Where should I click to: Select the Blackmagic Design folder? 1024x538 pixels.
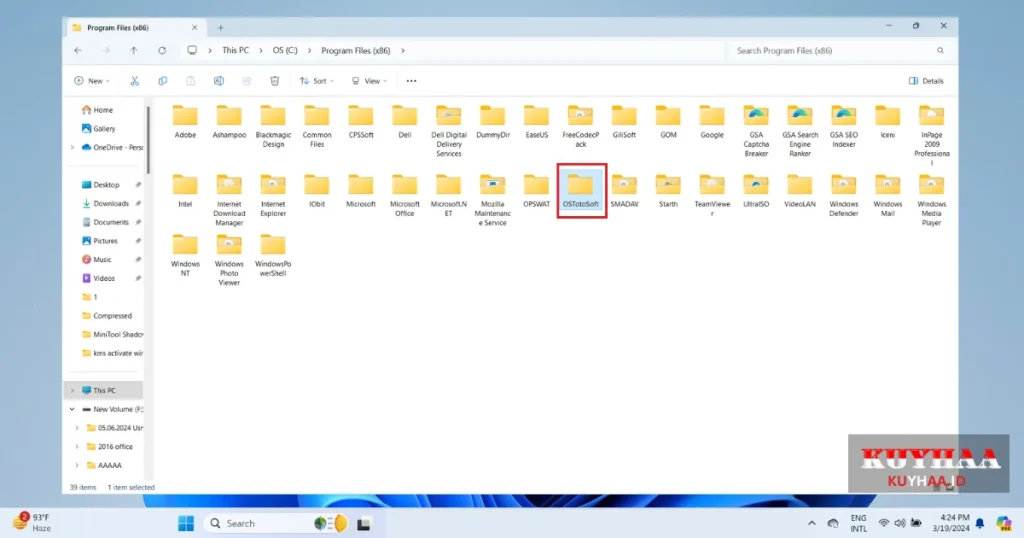(x=273, y=127)
